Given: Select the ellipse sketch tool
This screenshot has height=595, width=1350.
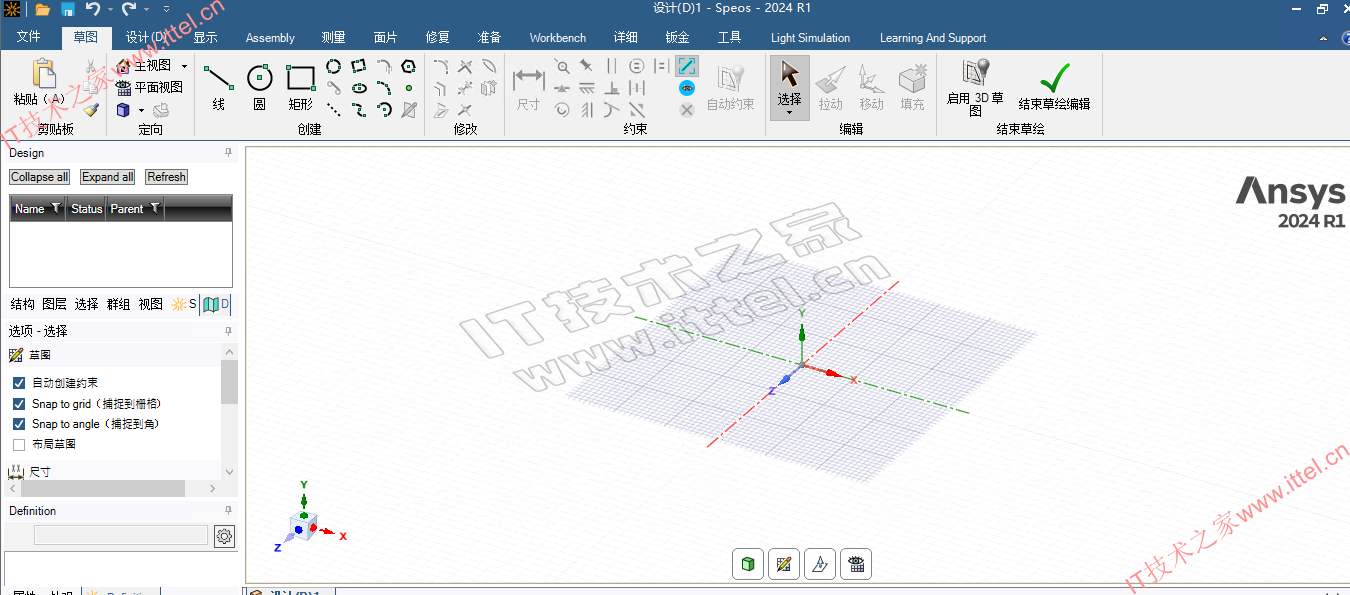Looking at the screenshot, I should point(359,88).
